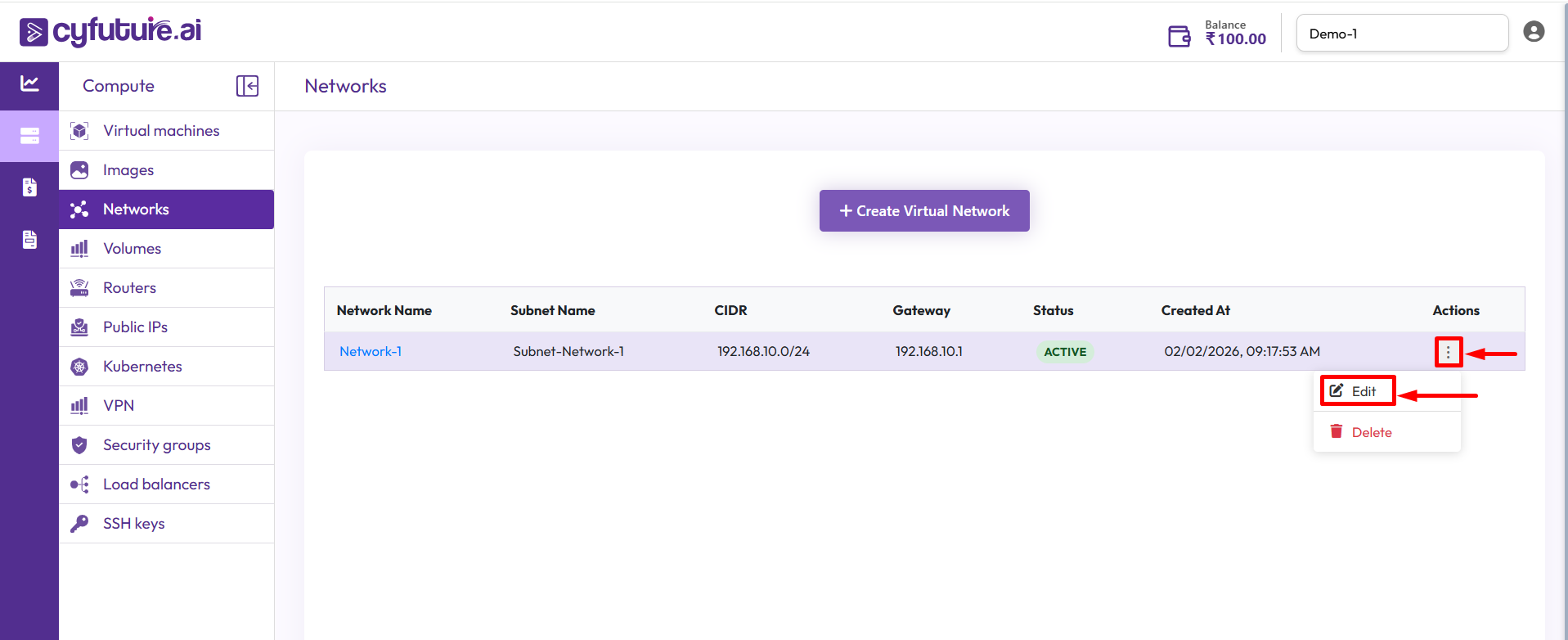Click the wallet balance icon
This screenshot has width=1568, height=640.
pyautogui.click(x=1179, y=36)
